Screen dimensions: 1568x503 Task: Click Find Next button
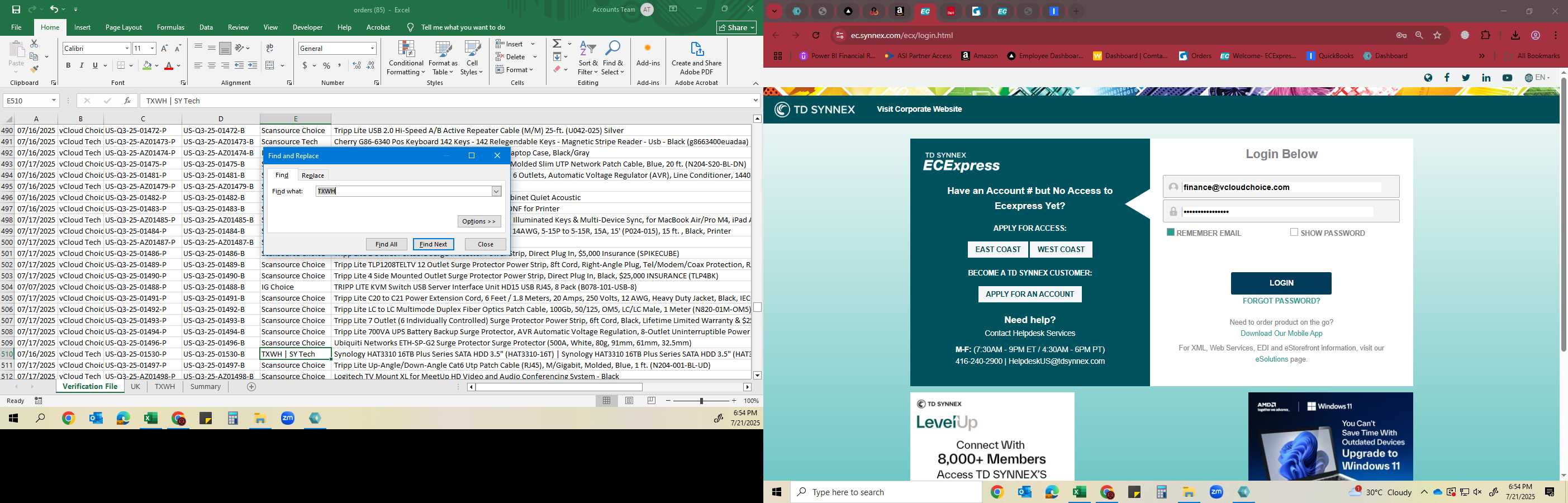coord(434,244)
